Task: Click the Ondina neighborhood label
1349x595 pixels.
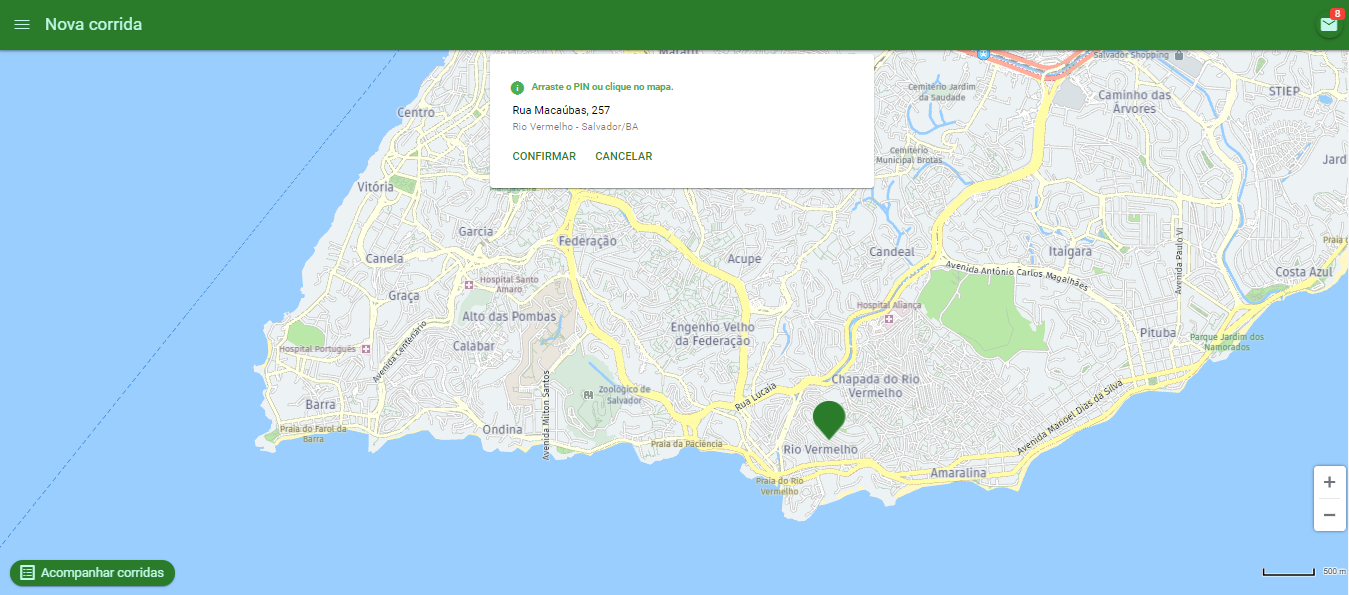Action: pos(502,430)
